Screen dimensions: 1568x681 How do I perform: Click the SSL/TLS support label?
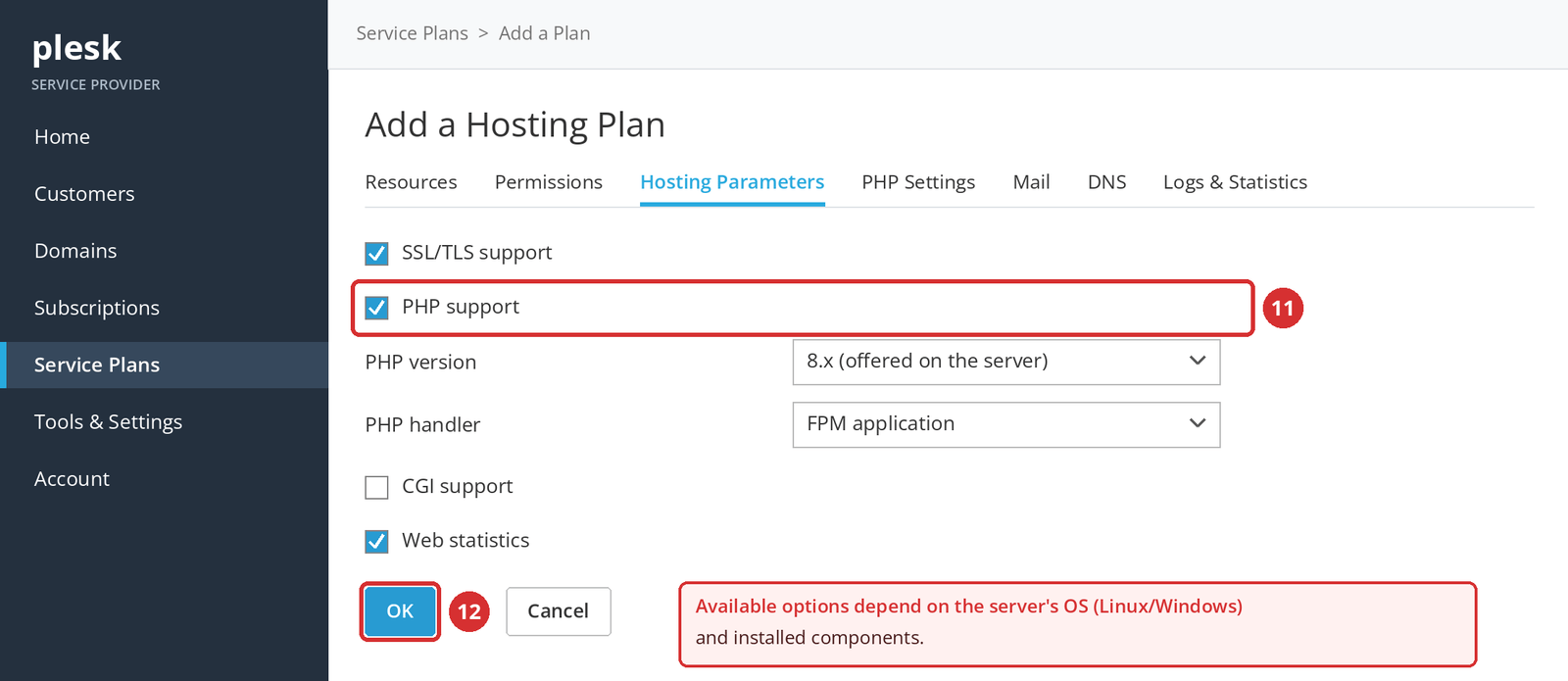tap(476, 253)
